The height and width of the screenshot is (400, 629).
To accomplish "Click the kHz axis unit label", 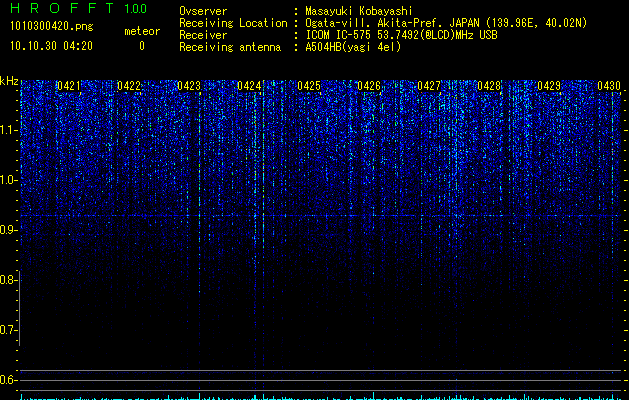I will click(9, 81).
